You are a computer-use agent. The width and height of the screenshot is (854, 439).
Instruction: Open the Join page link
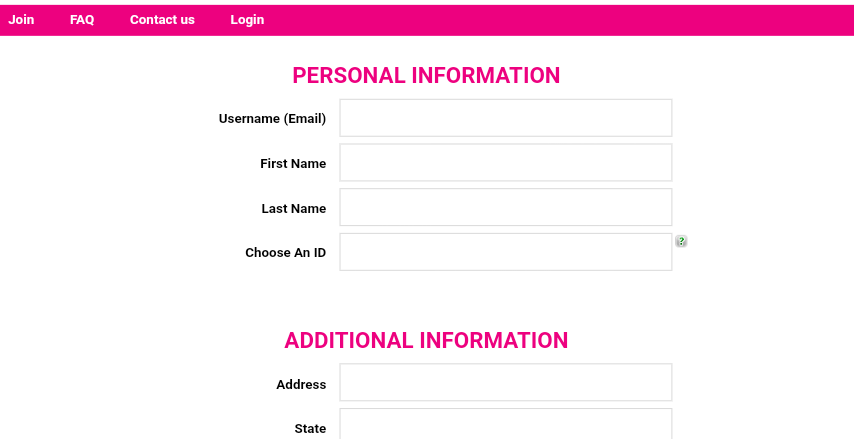tap(21, 20)
